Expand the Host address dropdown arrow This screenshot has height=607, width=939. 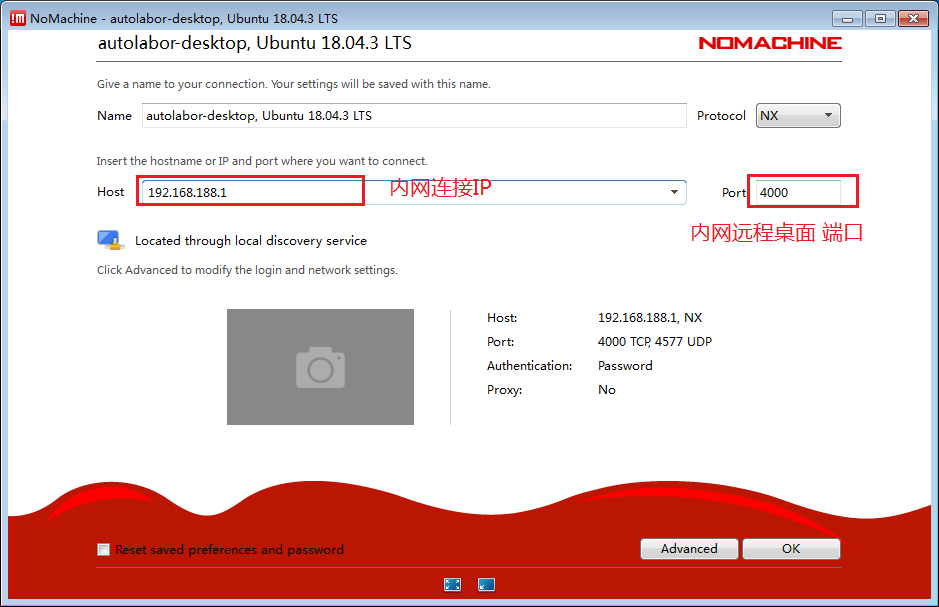click(674, 192)
